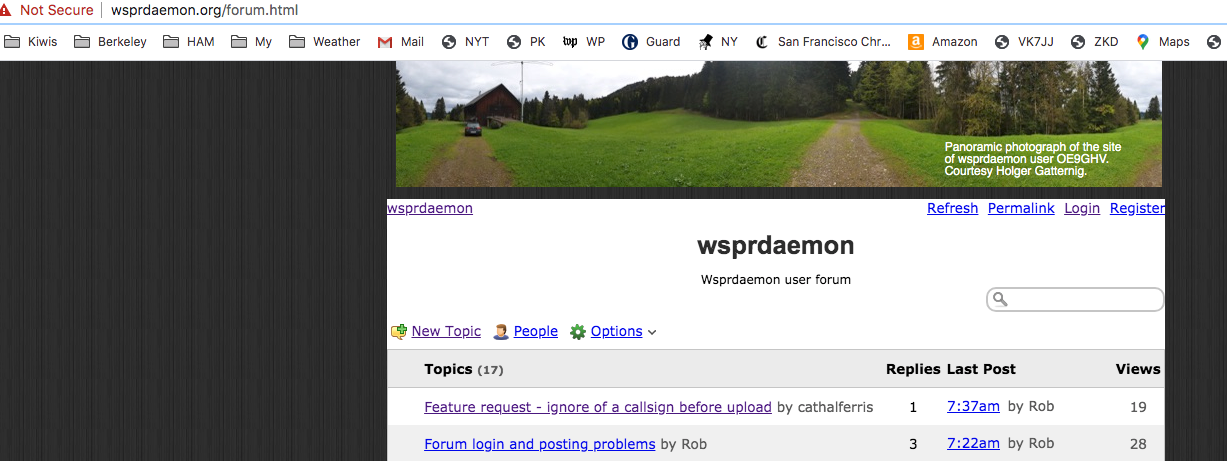This screenshot has width=1227, height=461.
Task: Click inside the forum search field
Action: click(x=1075, y=300)
